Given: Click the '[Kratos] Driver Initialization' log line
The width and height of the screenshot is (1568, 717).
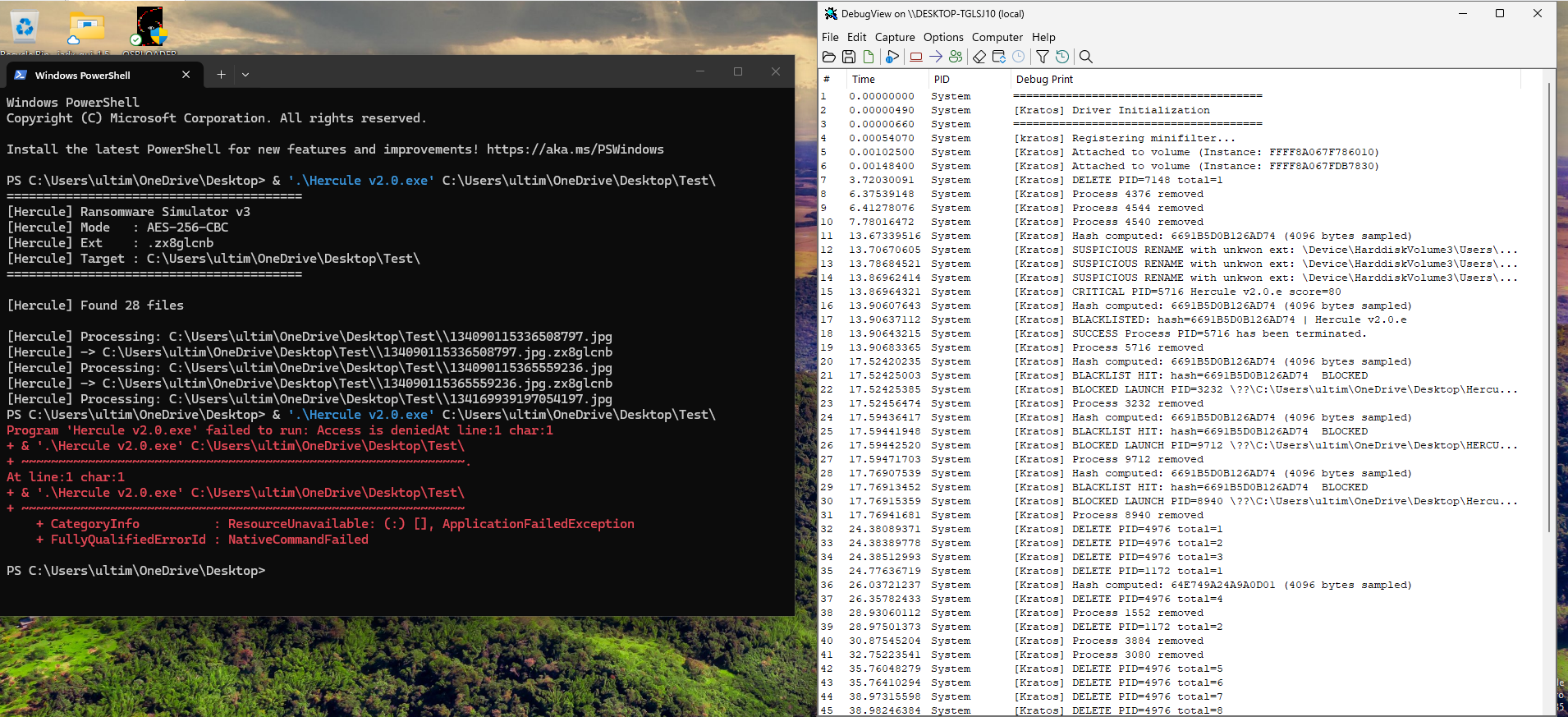Looking at the screenshot, I should pyautogui.click(x=1182, y=110).
